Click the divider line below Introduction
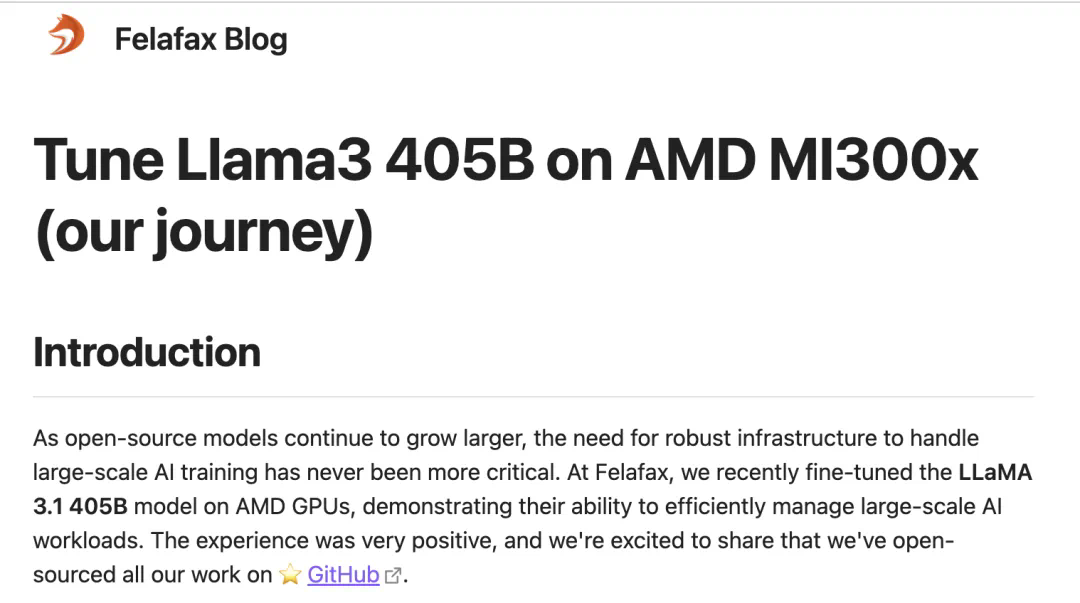The height and width of the screenshot is (603, 1080). click(534, 397)
